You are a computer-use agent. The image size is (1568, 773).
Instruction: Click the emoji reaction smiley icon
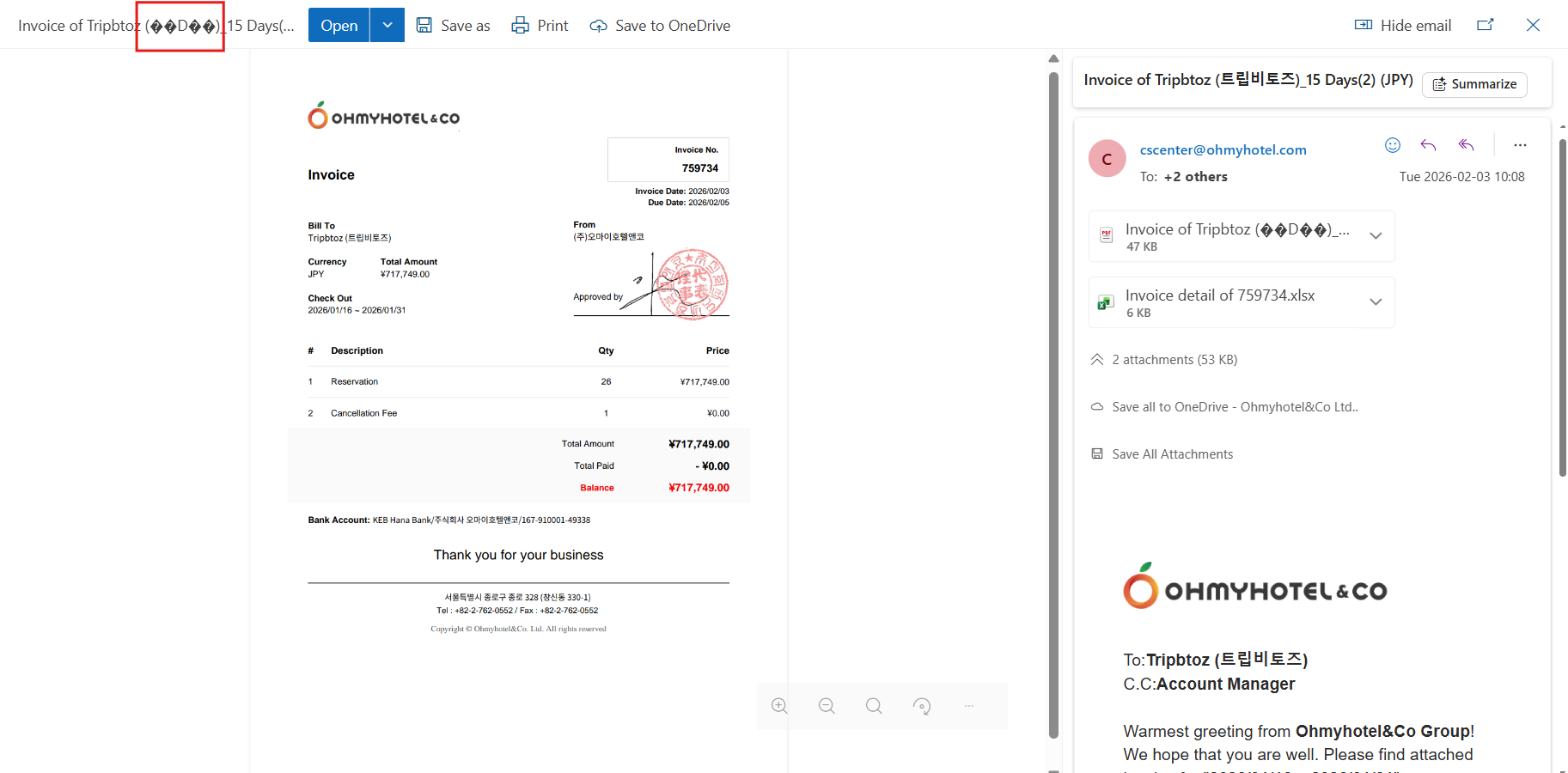point(1393,145)
